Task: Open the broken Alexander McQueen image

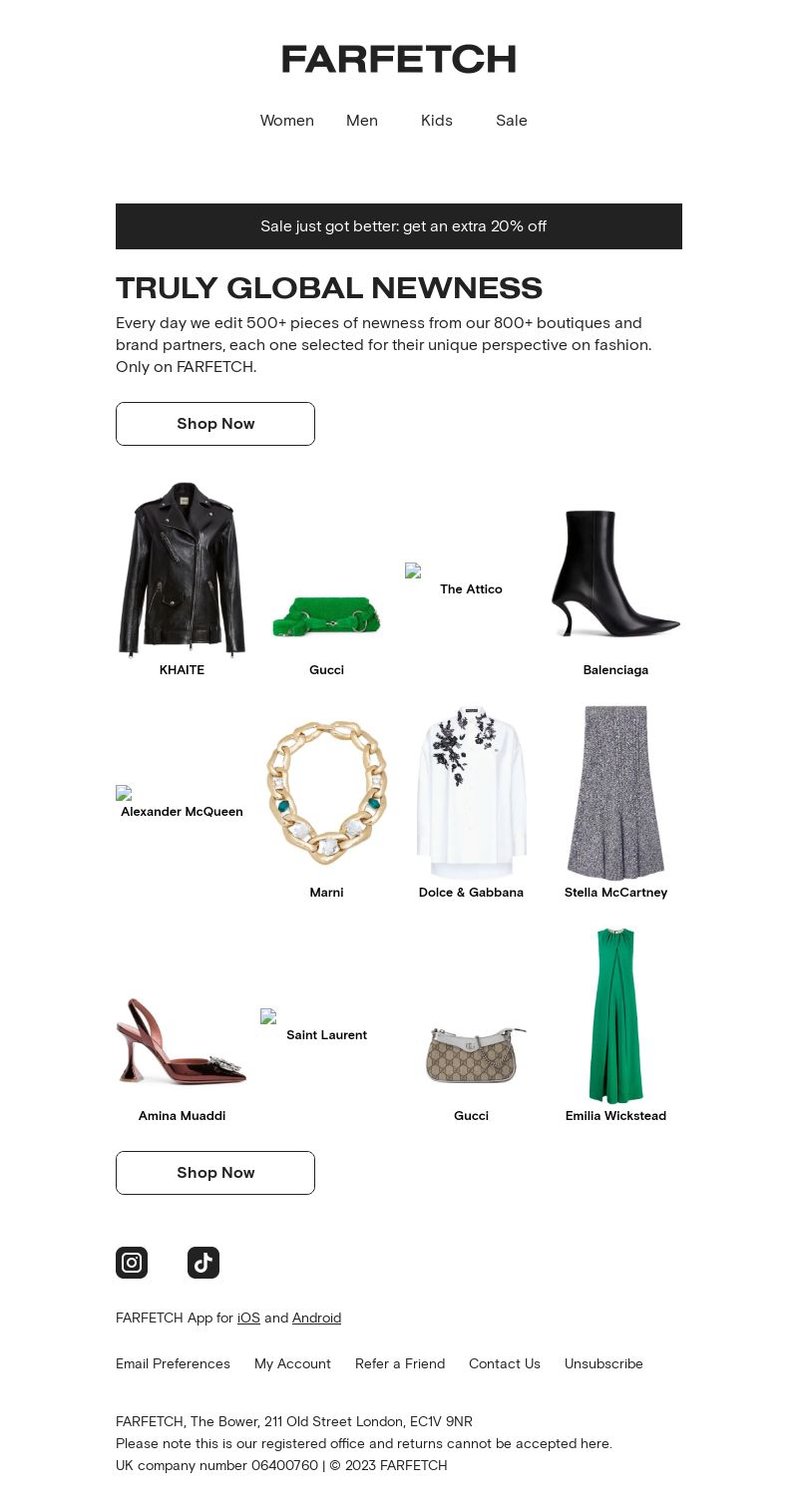Action: pos(182,802)
